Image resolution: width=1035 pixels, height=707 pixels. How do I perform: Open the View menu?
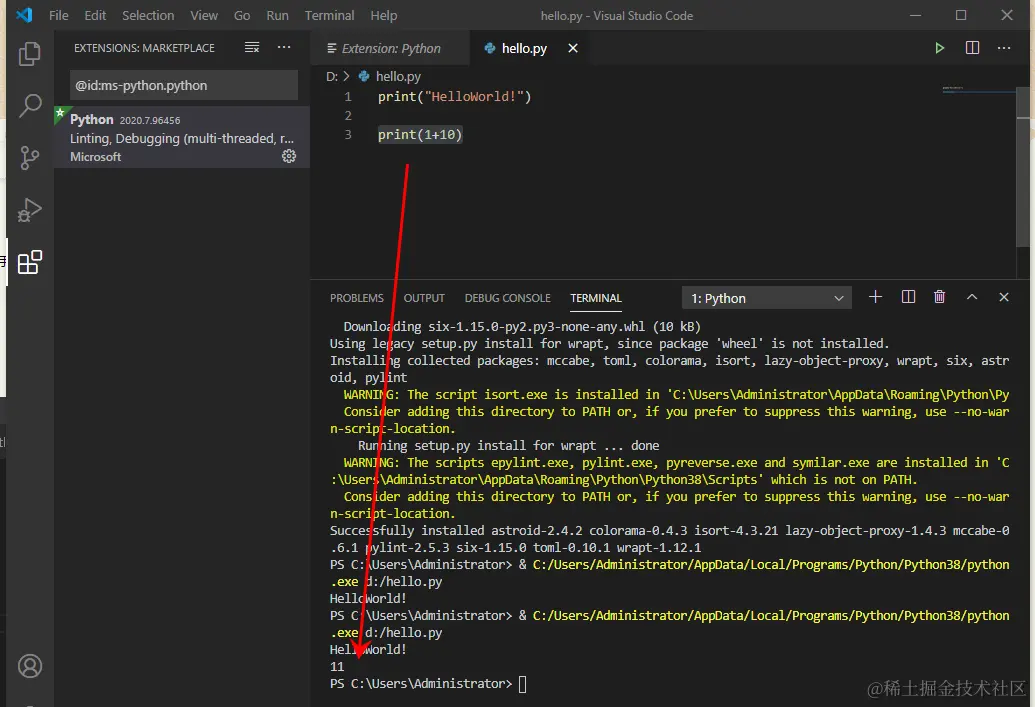[204, 15]
